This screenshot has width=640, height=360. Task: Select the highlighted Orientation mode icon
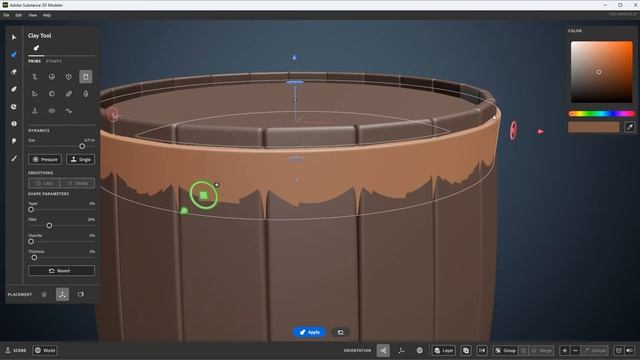point(383,350)
